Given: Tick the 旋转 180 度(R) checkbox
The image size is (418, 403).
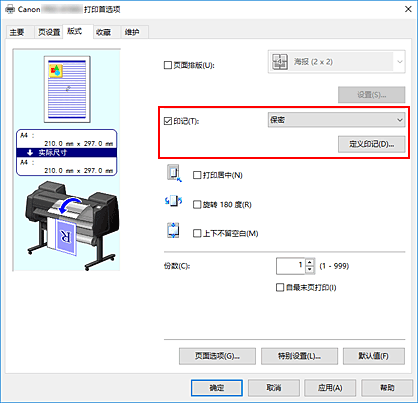Looking at the screenshot, I should click(x=197, y=205).
